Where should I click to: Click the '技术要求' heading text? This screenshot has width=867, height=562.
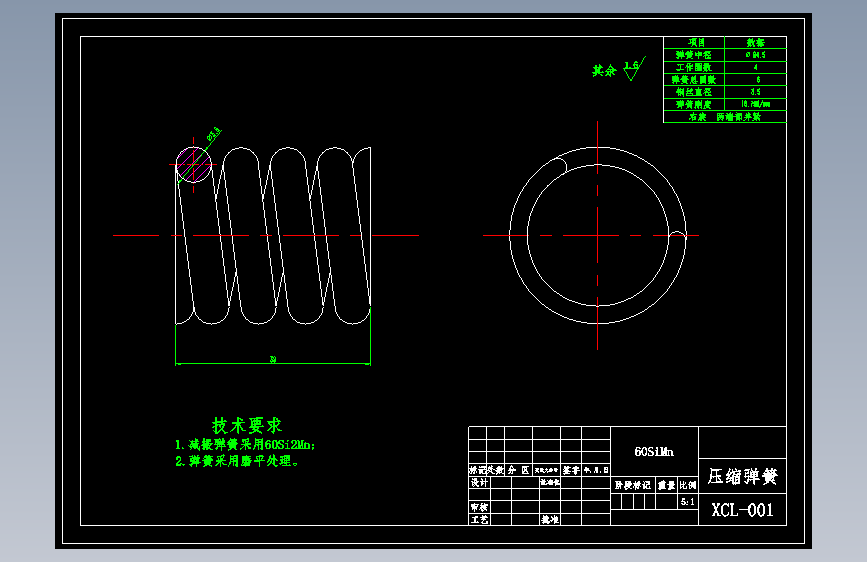pos(247,425)
